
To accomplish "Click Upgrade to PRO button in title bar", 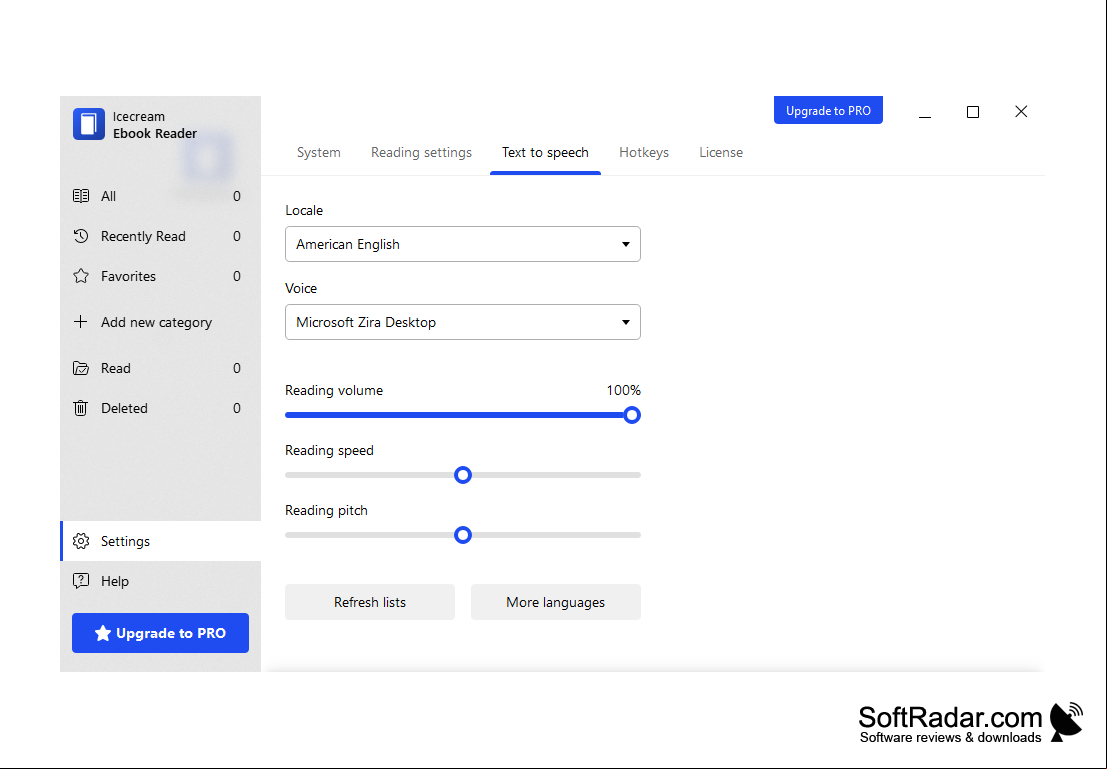I will (828, 110).
